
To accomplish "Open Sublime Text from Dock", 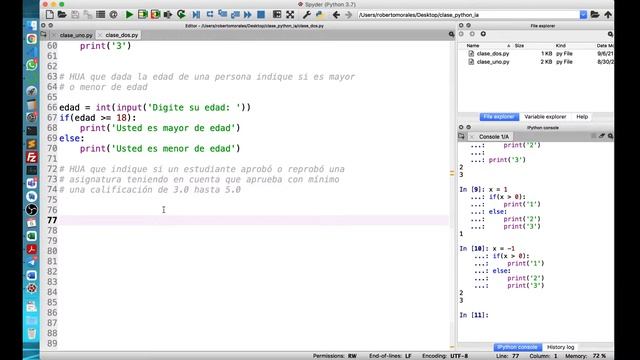I will (x=31, y=144).
